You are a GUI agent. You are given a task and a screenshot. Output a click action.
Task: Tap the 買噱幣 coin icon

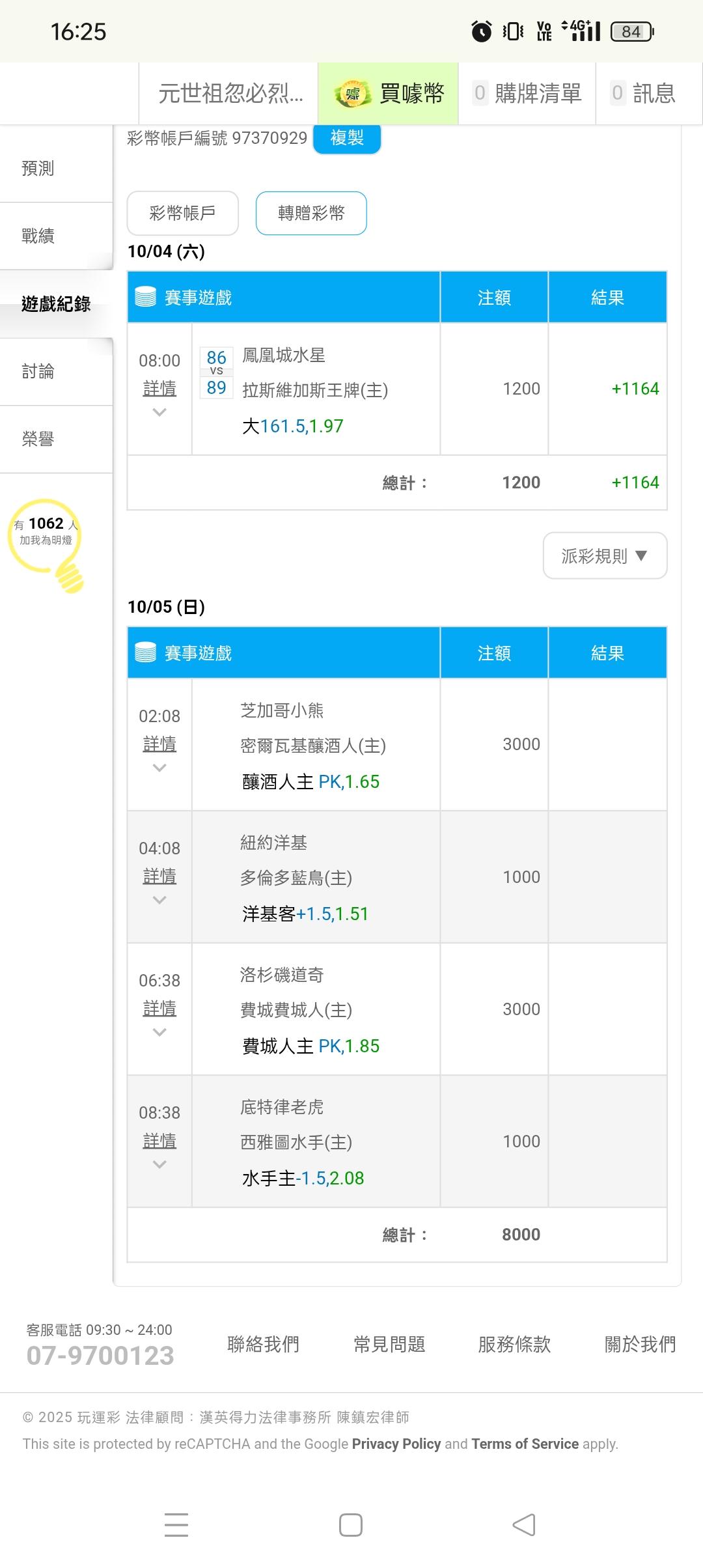[352, 94]
